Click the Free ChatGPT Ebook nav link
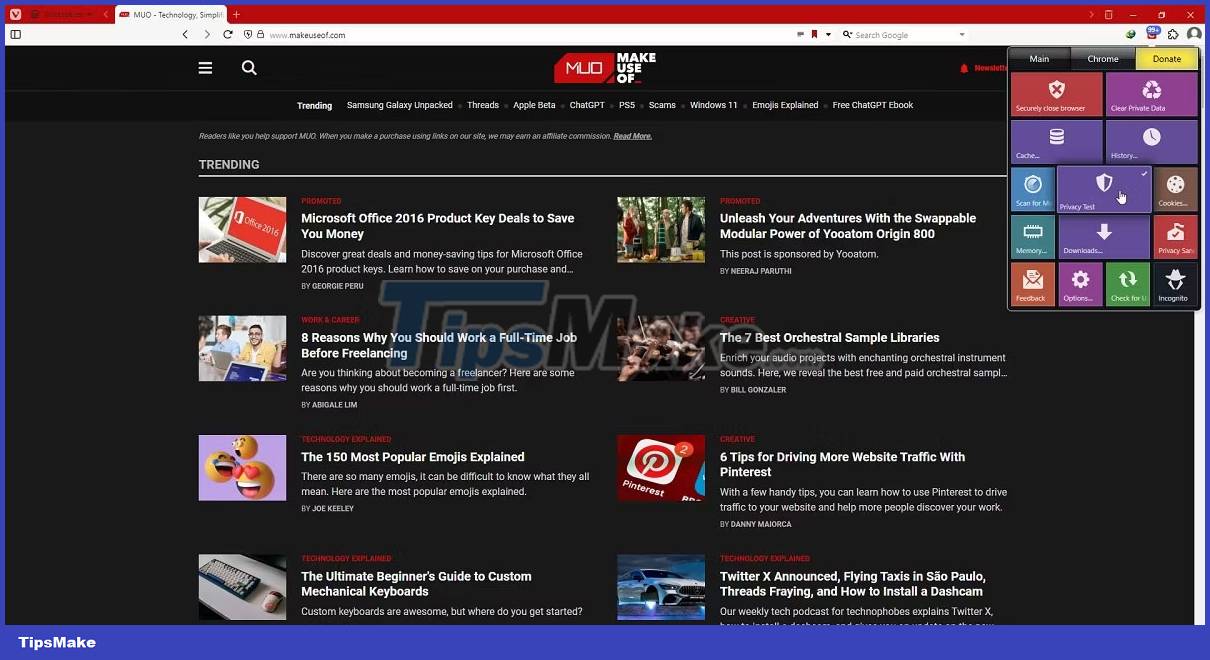The width and height of the screenshot is (1210, 660). (x=872, y=105)
